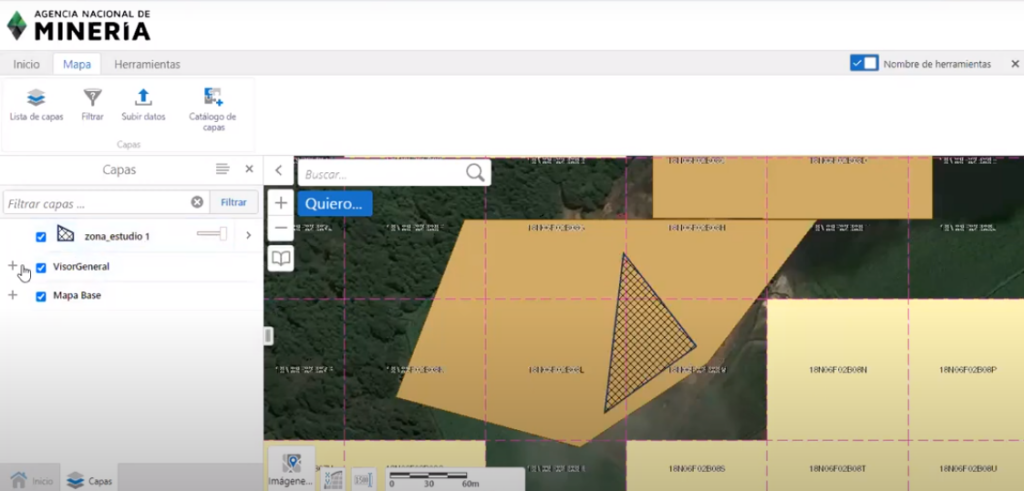Click the Filtrar capas input field

point(97,203)
